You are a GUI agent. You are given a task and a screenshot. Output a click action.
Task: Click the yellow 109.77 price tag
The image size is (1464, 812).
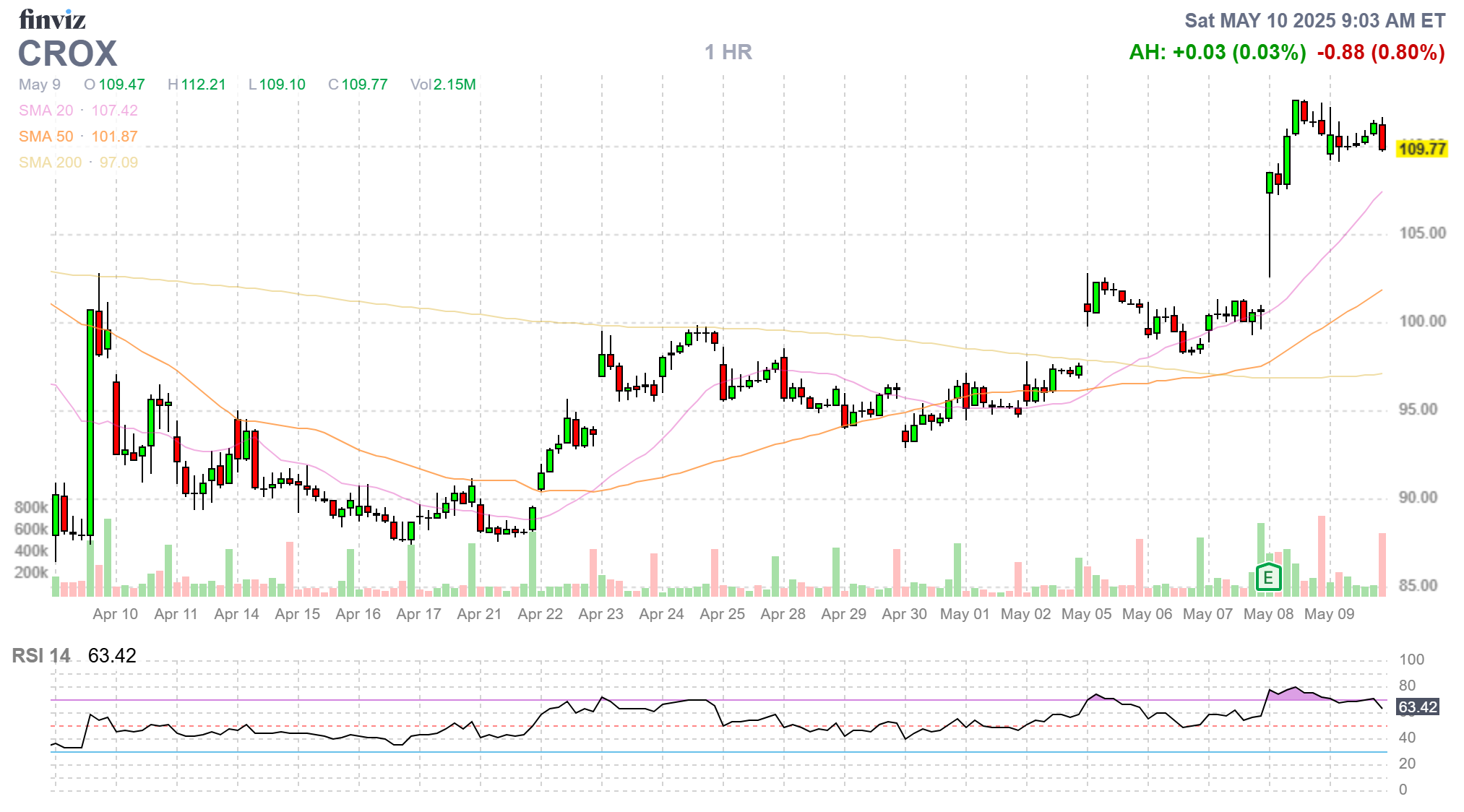[1421, 149]
